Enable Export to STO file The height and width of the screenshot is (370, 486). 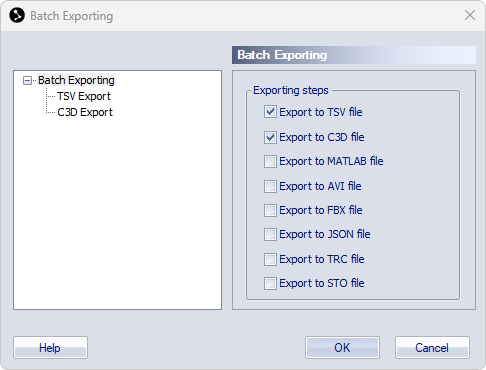(x=270, y=283)
